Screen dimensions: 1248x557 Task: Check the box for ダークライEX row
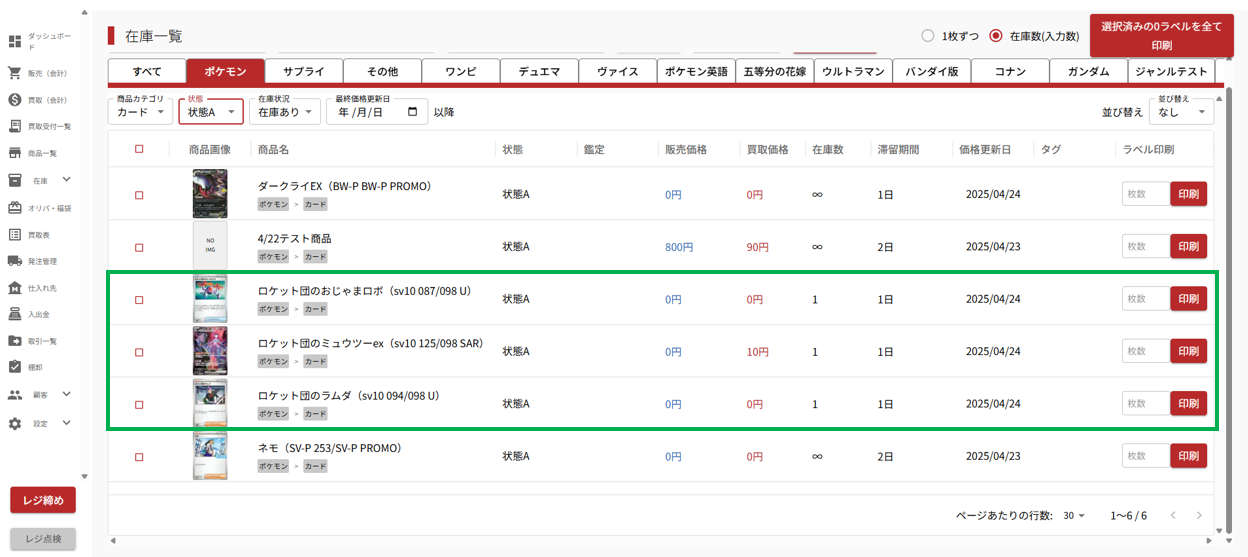139,195
